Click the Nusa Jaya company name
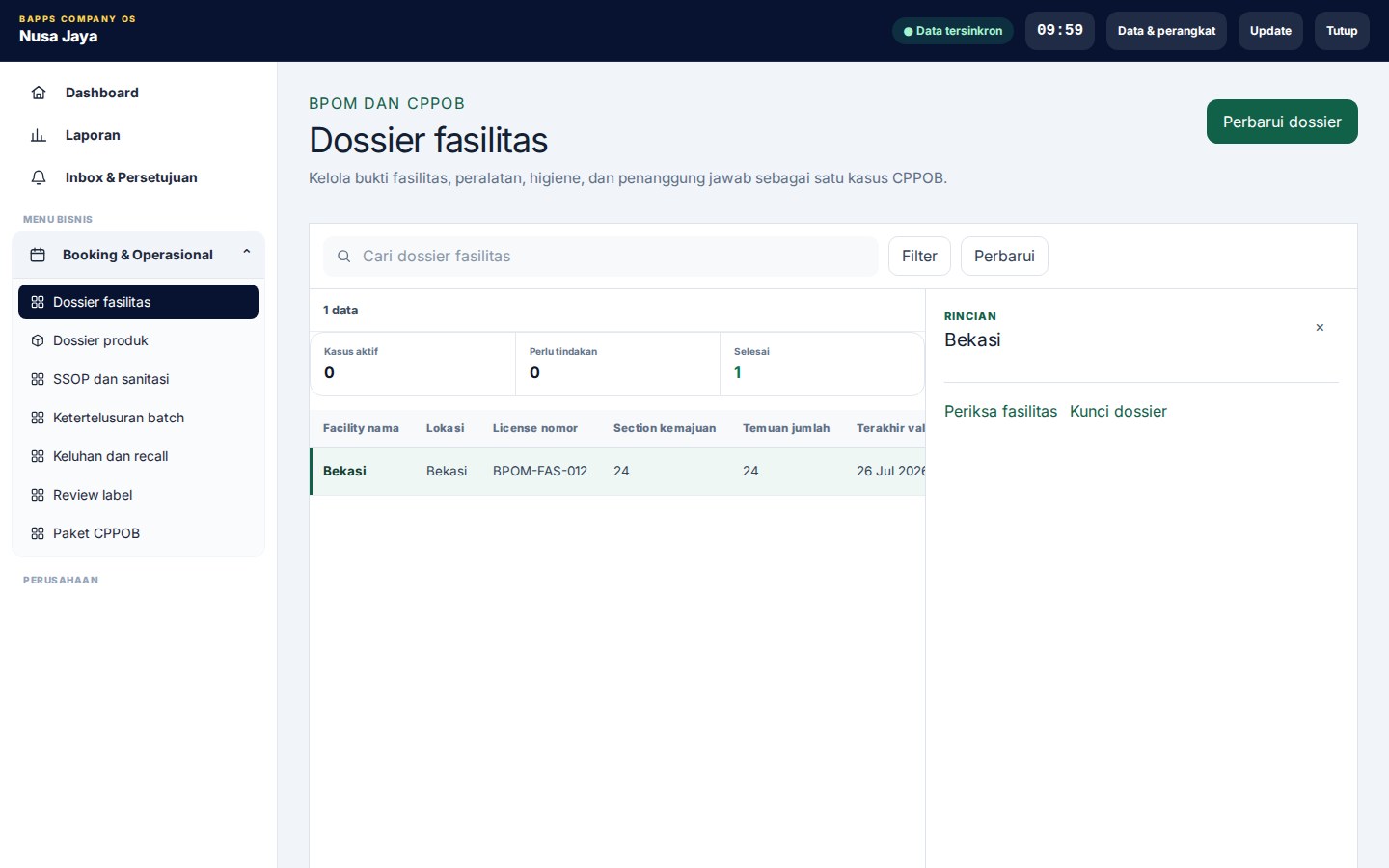The height and width of the screenshot is (868, 1389). 59,37
